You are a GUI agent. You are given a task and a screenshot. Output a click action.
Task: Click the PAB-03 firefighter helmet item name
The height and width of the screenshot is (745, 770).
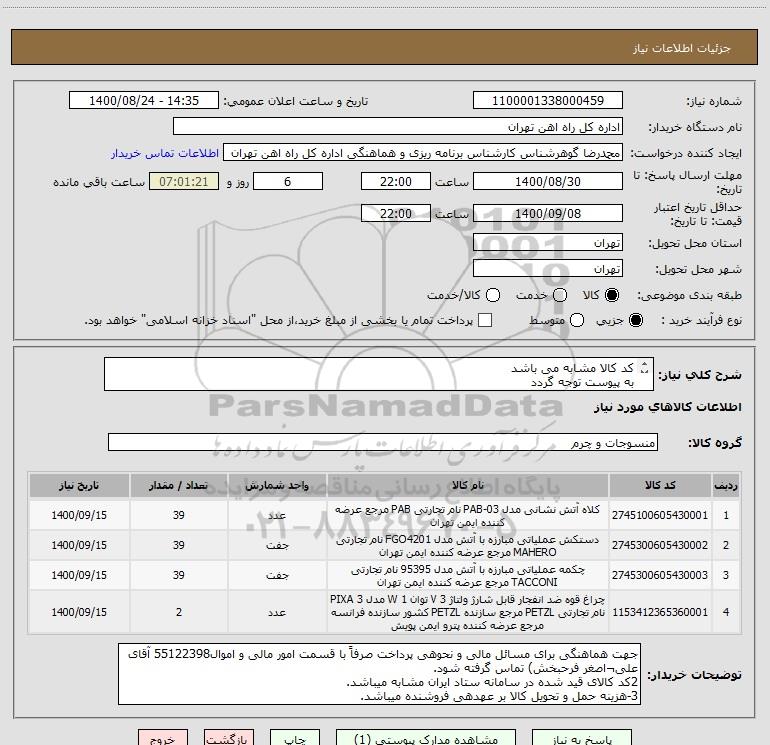coord(468,516)
